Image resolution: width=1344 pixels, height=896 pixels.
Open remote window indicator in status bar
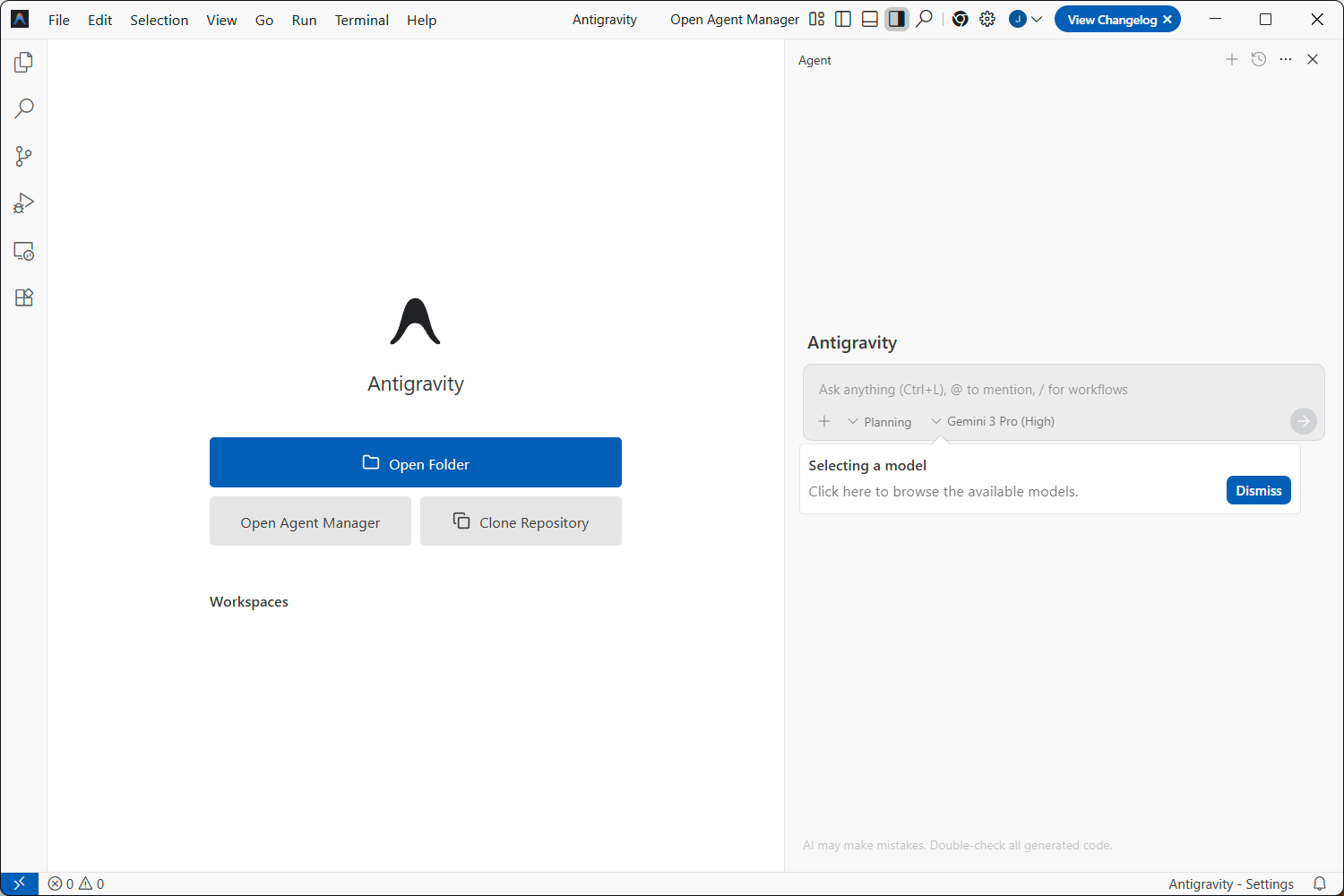(x=20, y=883)
